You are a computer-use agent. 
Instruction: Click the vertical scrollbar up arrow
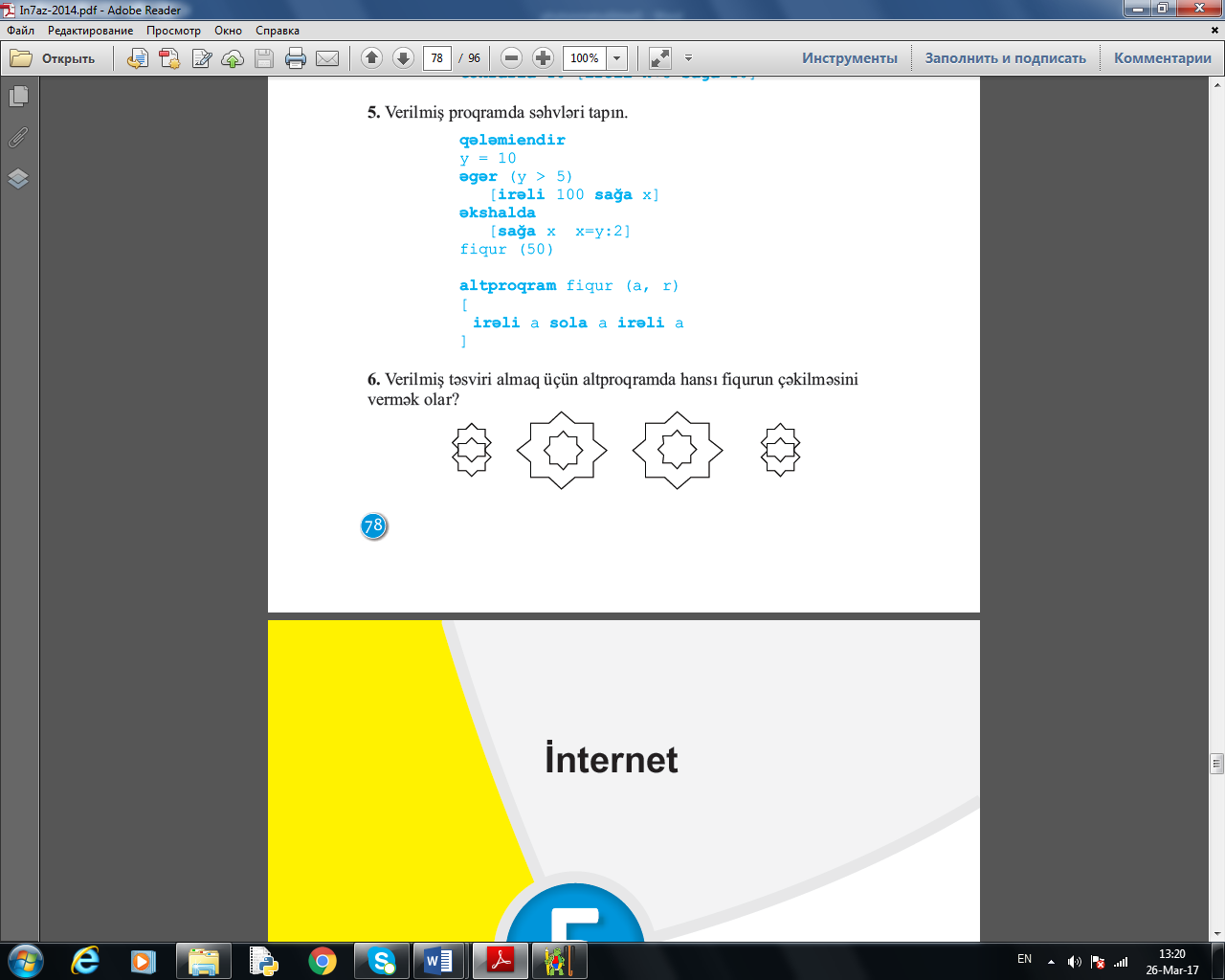[x=1217, y=84]
